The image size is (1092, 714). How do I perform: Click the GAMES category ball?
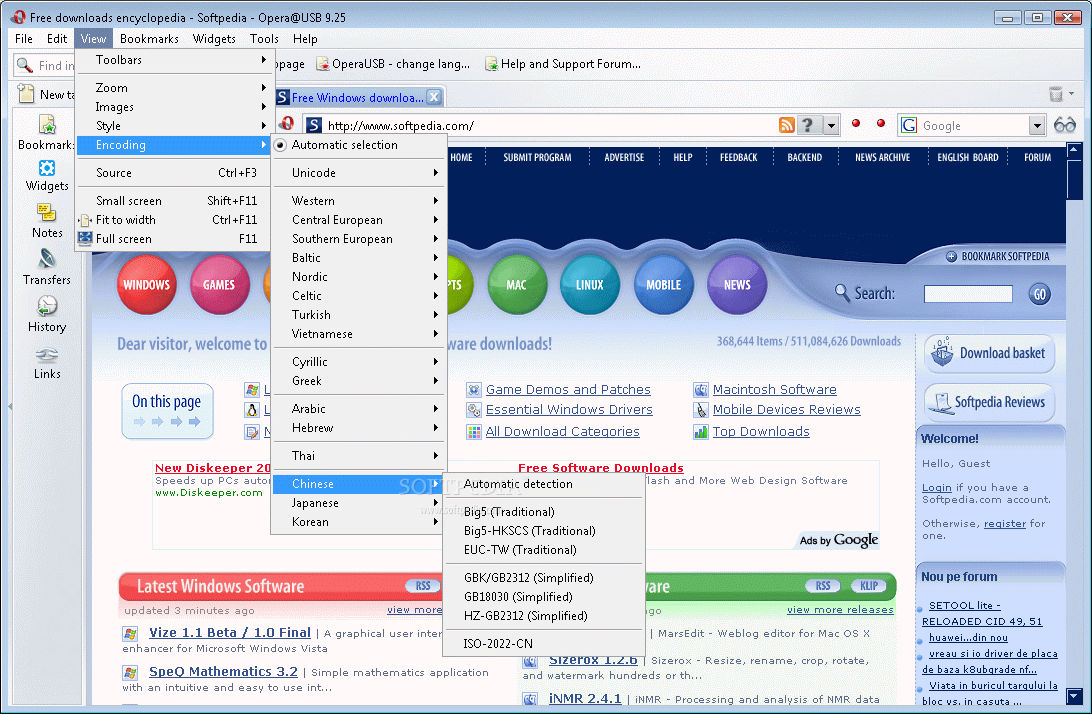click(x=219, y=285)
